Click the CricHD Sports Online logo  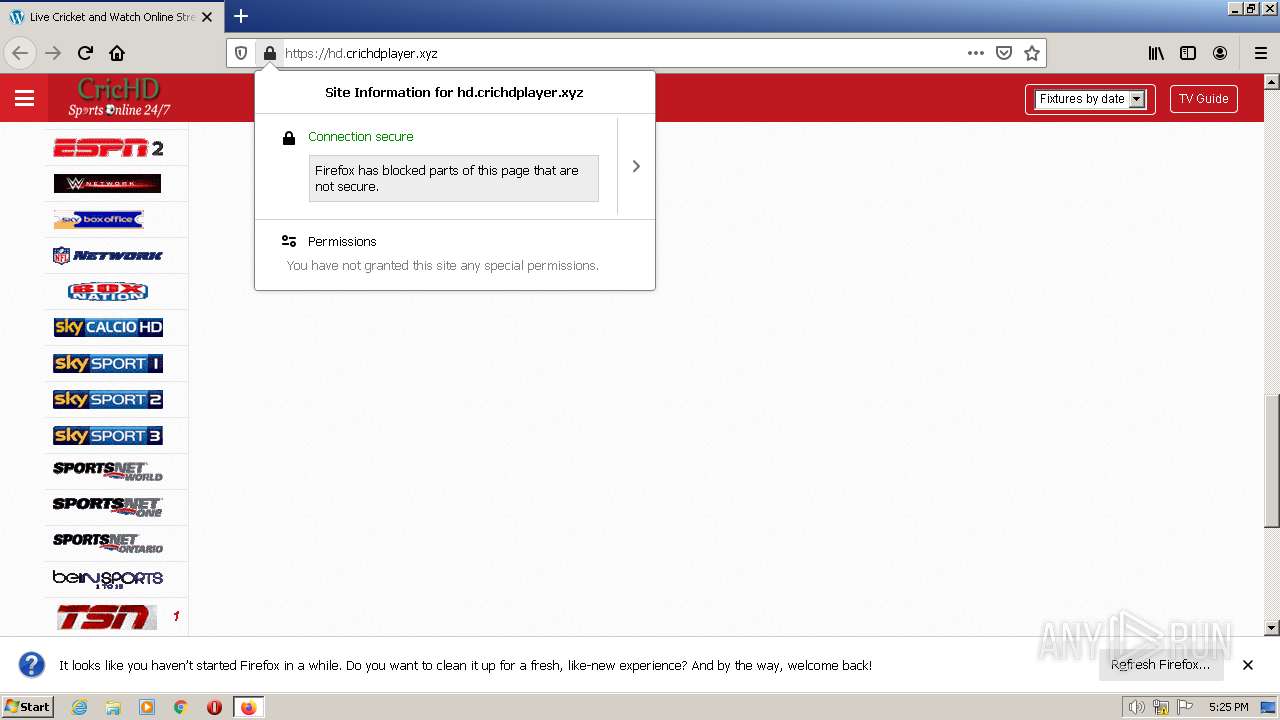(119, 98)
